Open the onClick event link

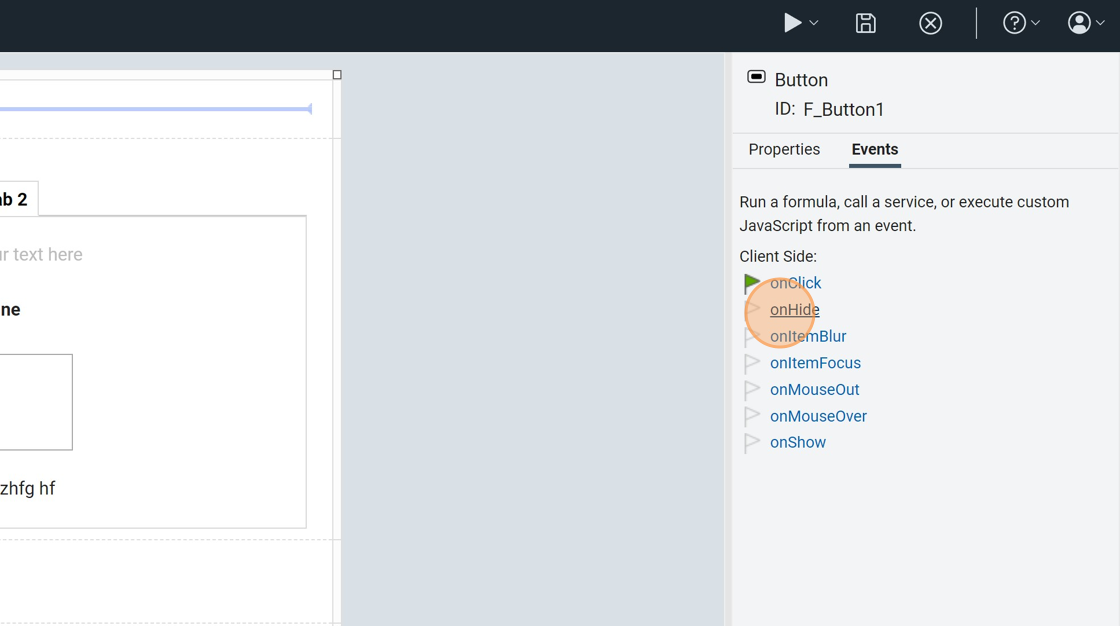795,283
